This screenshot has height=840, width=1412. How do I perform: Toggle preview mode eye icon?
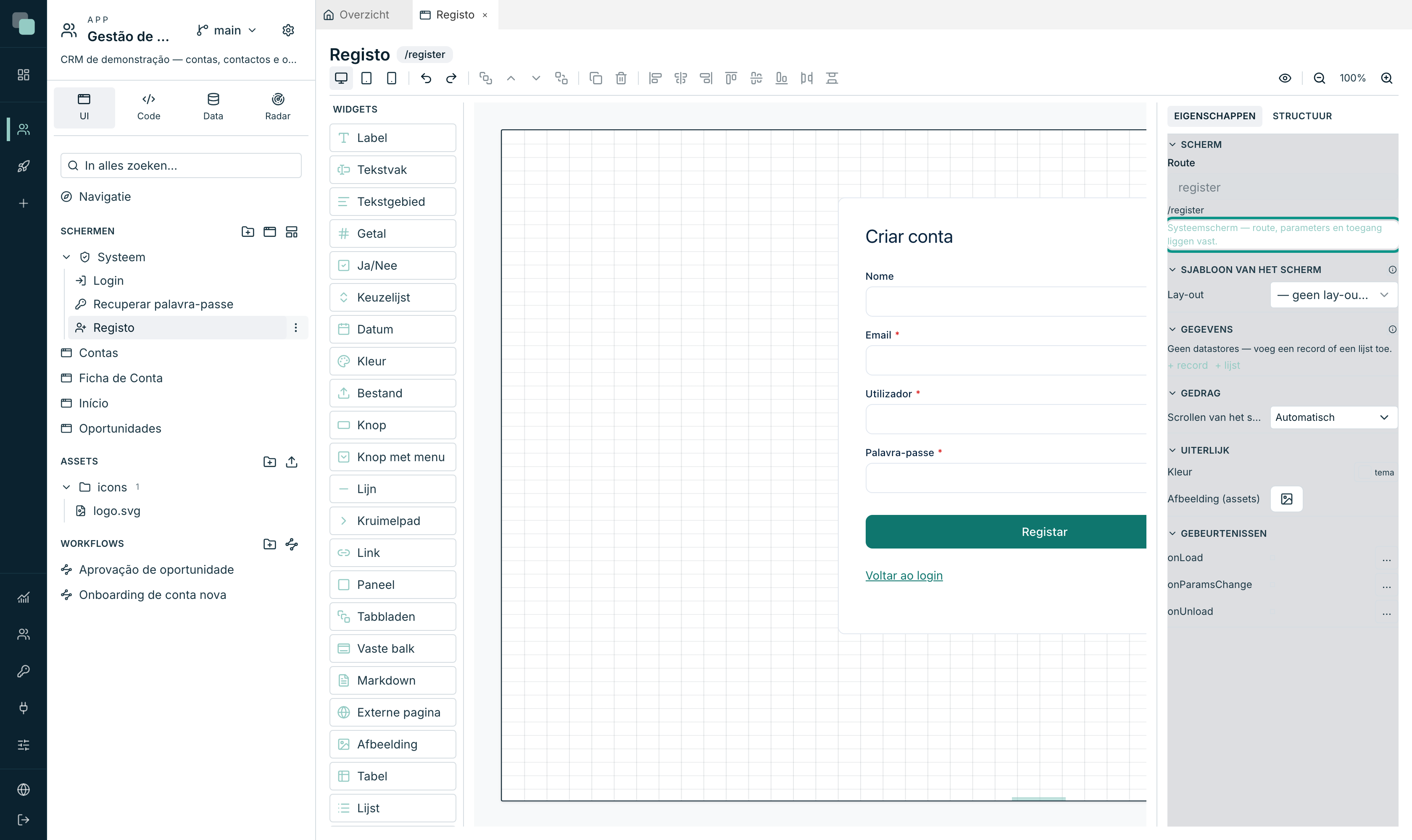[1285, 78]
